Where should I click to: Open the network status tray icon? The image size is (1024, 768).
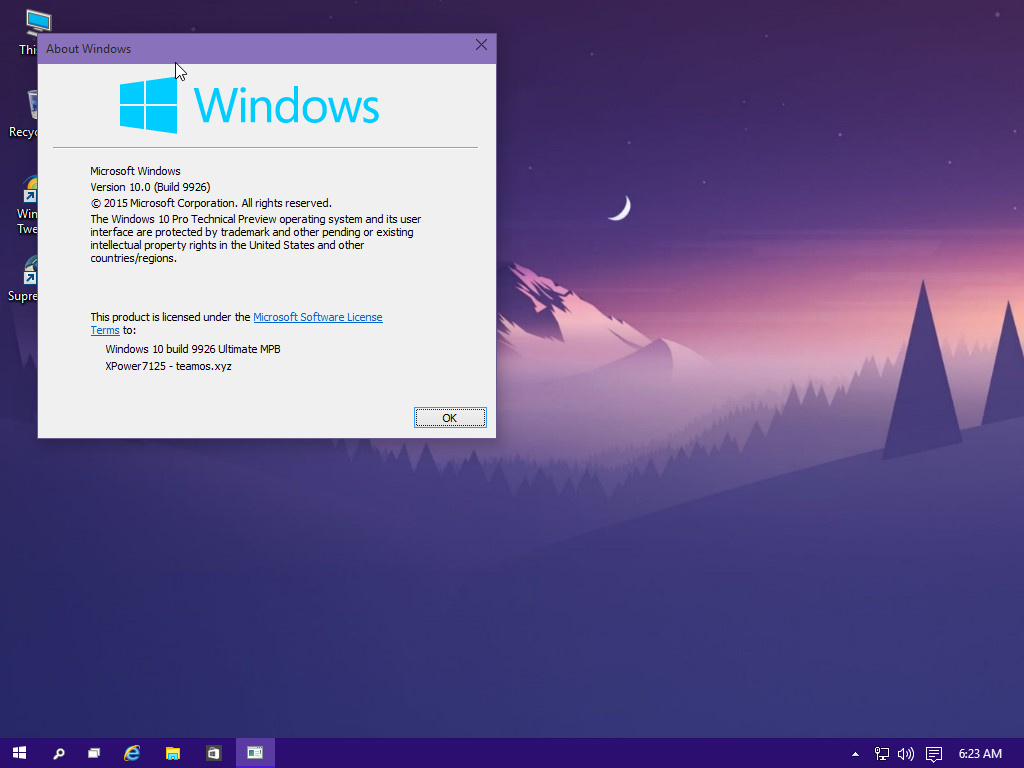pyautogui.click(x=882, y=754)
